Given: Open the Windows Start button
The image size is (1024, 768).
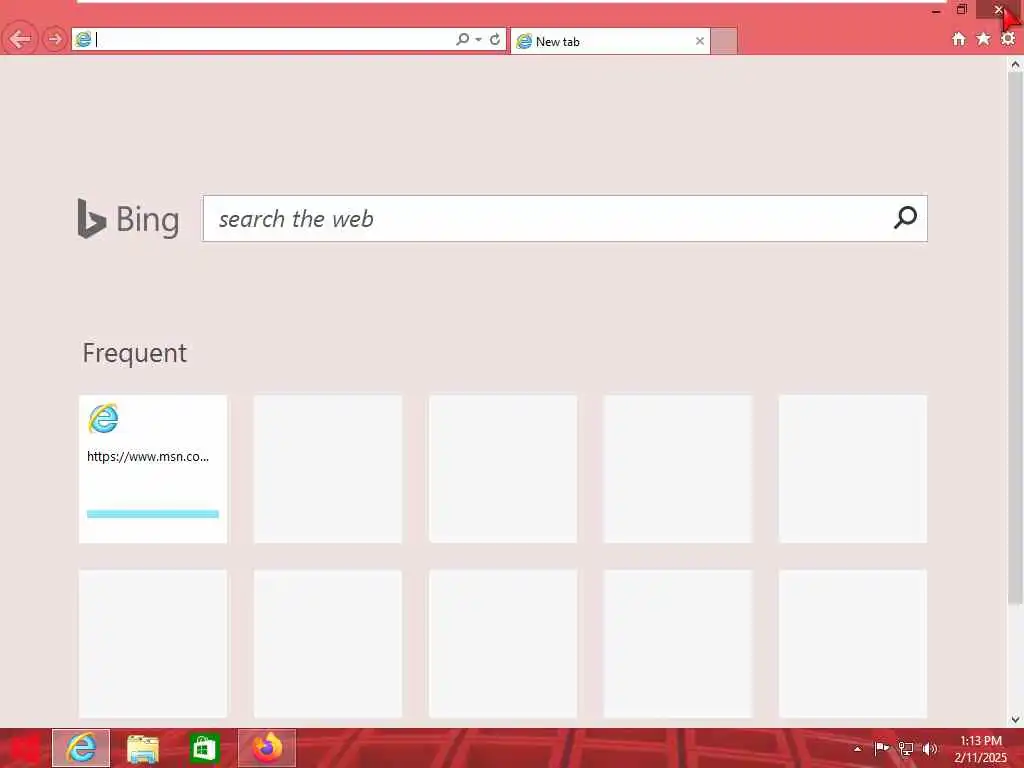Looking at the screenshot, I should [24, 748].
